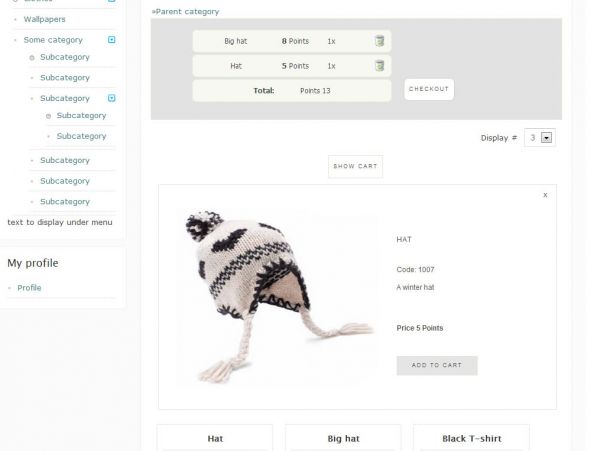Close the hat product popup

(x=545, y=195)
